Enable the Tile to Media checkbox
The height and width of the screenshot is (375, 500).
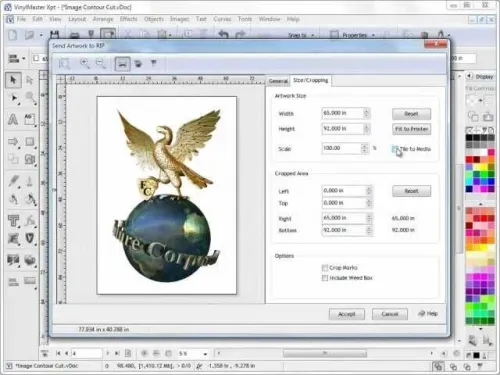click(395, 149)
